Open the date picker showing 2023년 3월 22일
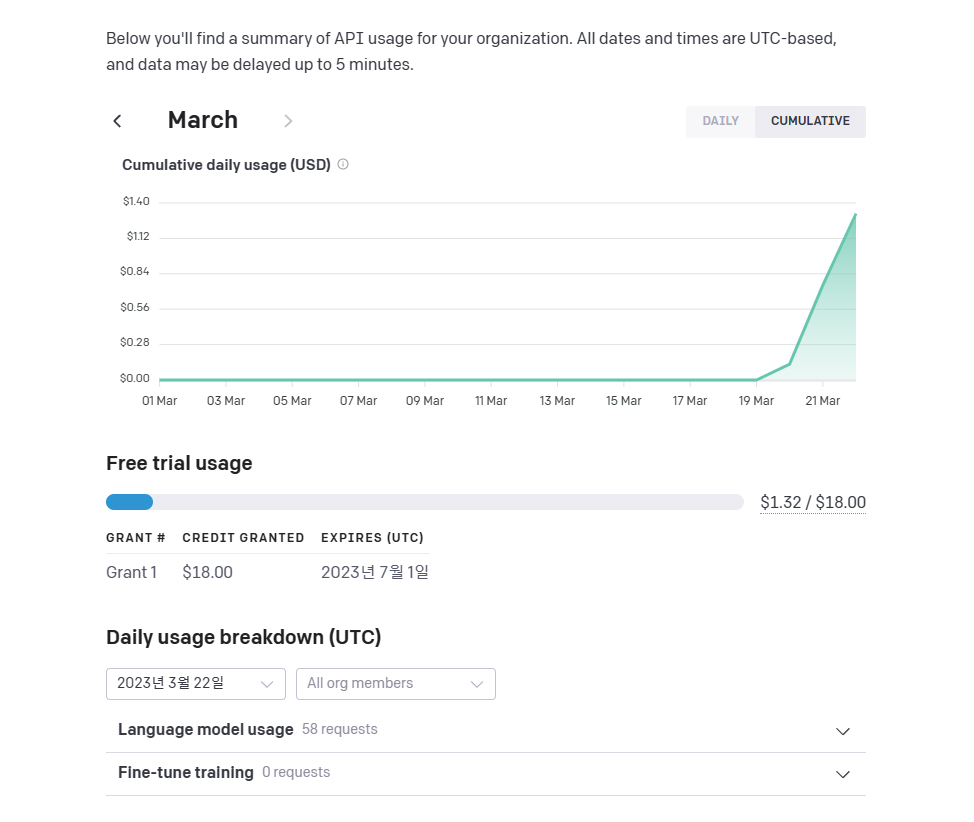974x822 pixels. tap(195, 684)
